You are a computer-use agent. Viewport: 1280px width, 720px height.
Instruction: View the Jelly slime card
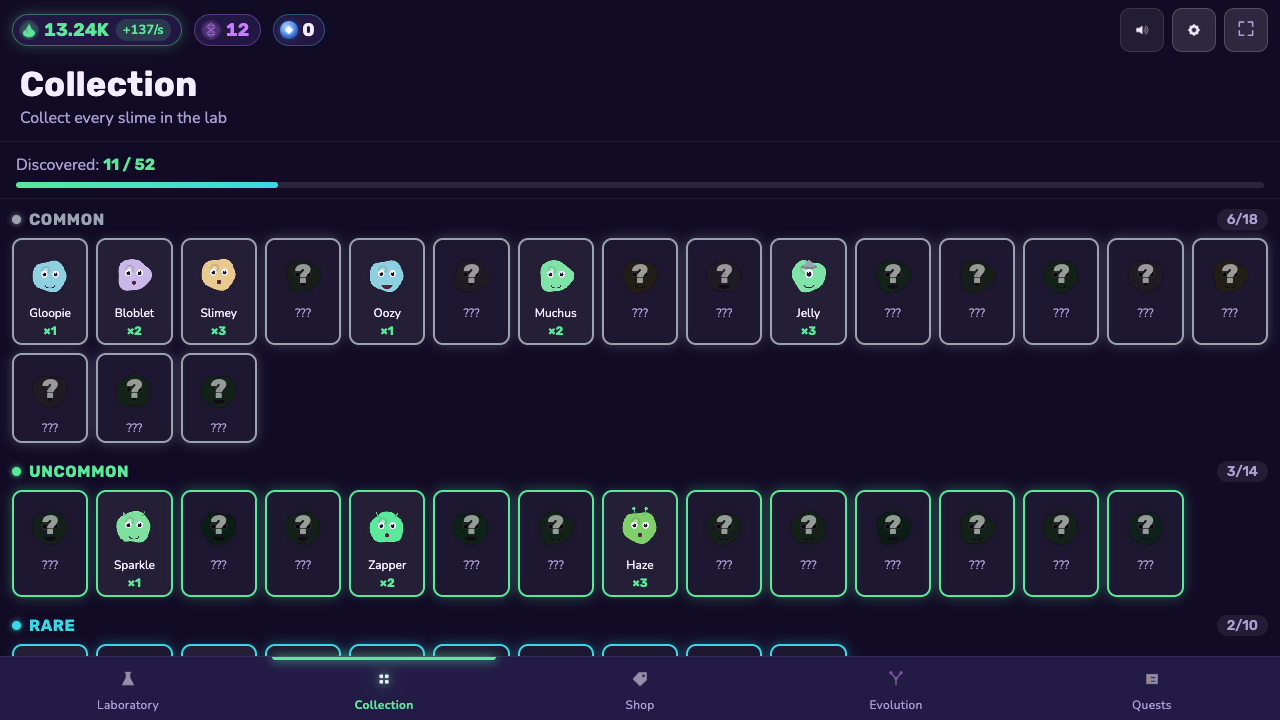(808, 291)
